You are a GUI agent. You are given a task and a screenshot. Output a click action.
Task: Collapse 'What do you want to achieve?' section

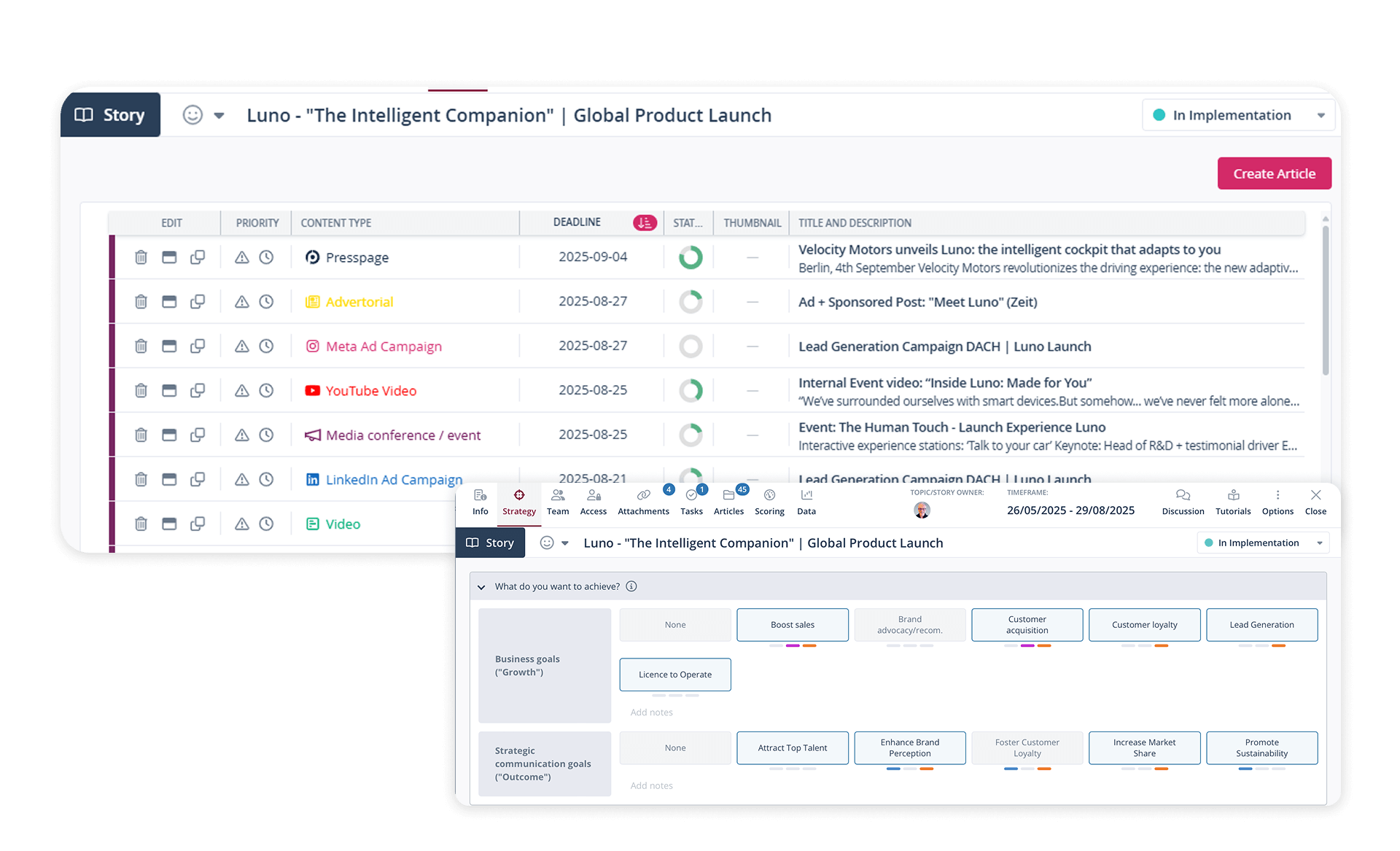click(481, 587)
